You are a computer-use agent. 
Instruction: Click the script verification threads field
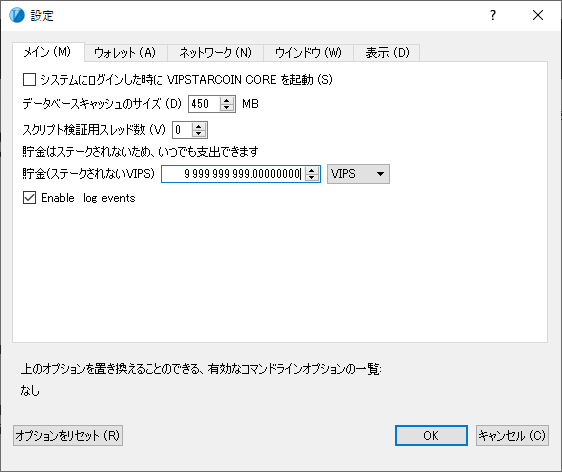(182, 130)
